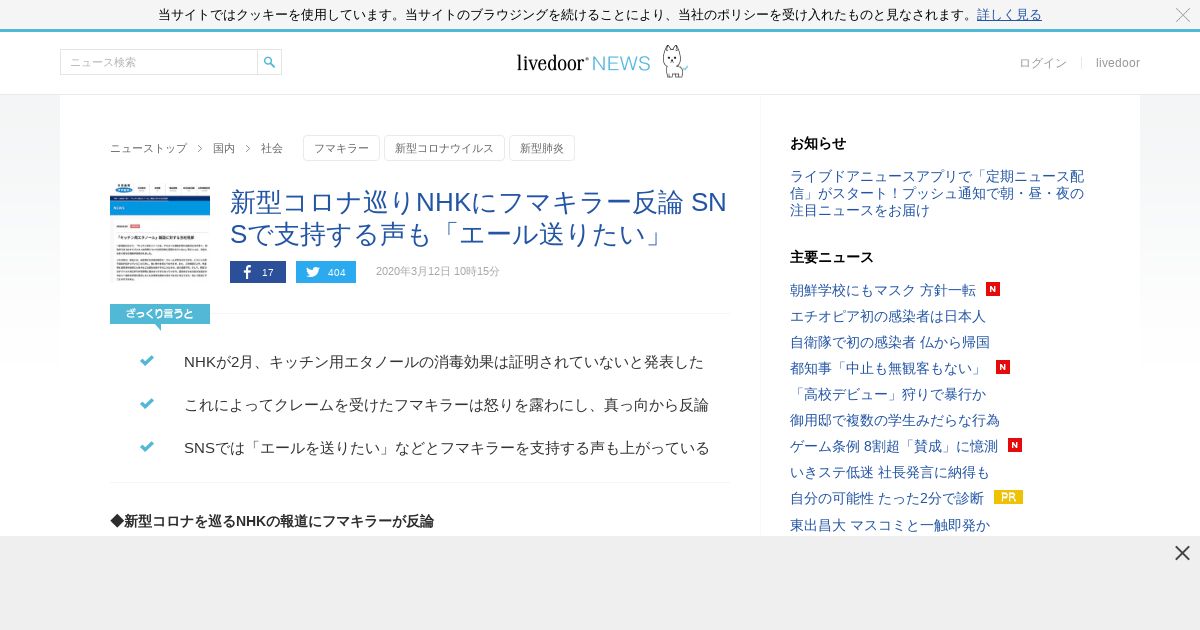Go to 国内 breadcrumb
Screen dimensions: 1200x630
point(224,148)
